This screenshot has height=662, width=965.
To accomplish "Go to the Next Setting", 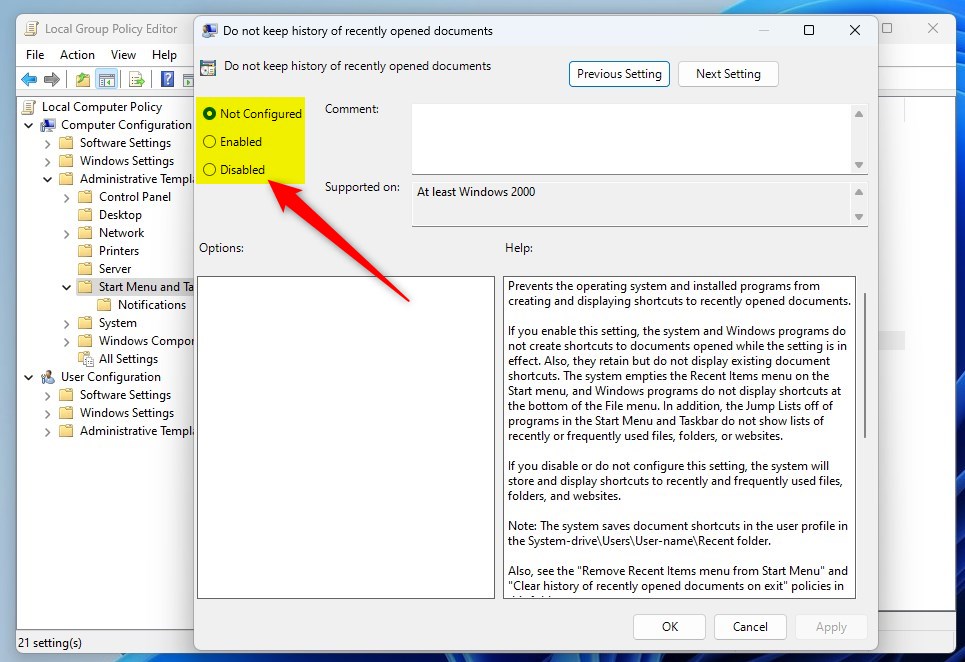I will [x=728, y=74].
